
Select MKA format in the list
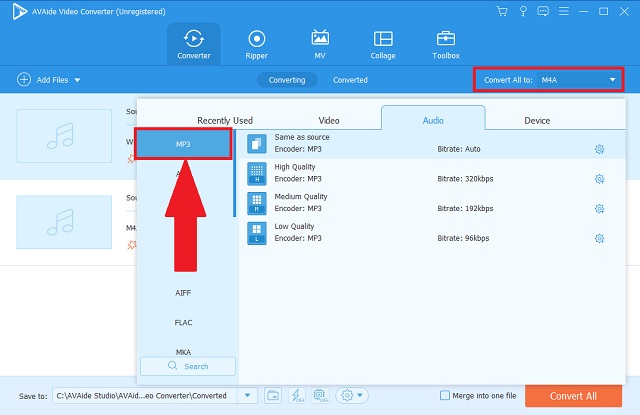pyautogui.click(x=183, y=352)
